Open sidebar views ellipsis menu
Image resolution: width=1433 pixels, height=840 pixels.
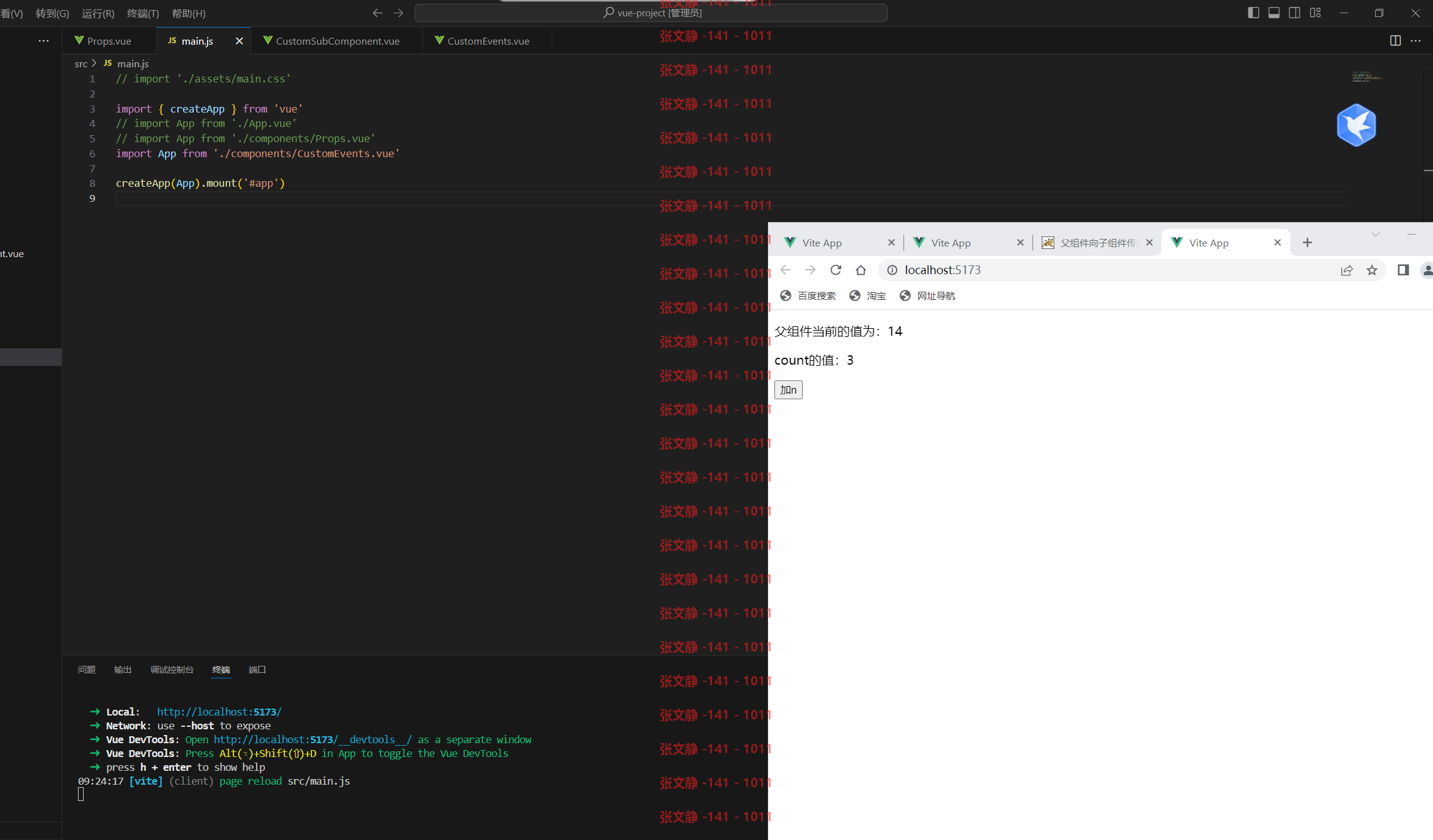43,40
